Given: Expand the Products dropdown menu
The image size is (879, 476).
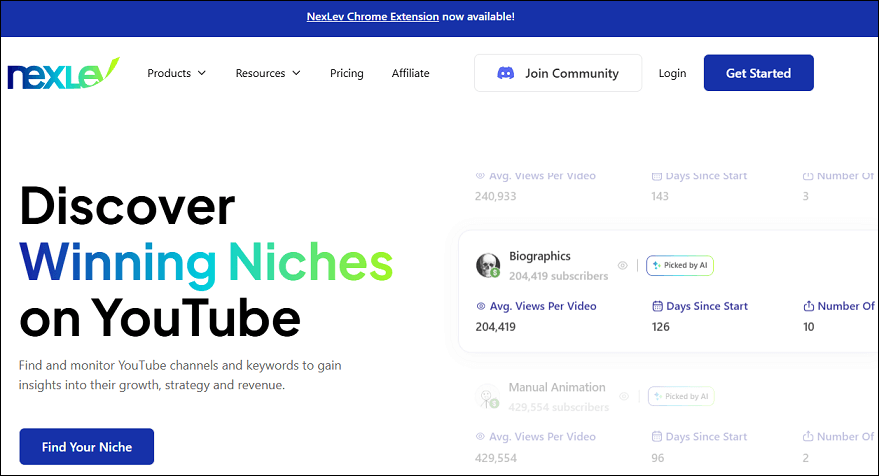Looking at the screenshot, I should pyautogui.click(x=177, y=73).
